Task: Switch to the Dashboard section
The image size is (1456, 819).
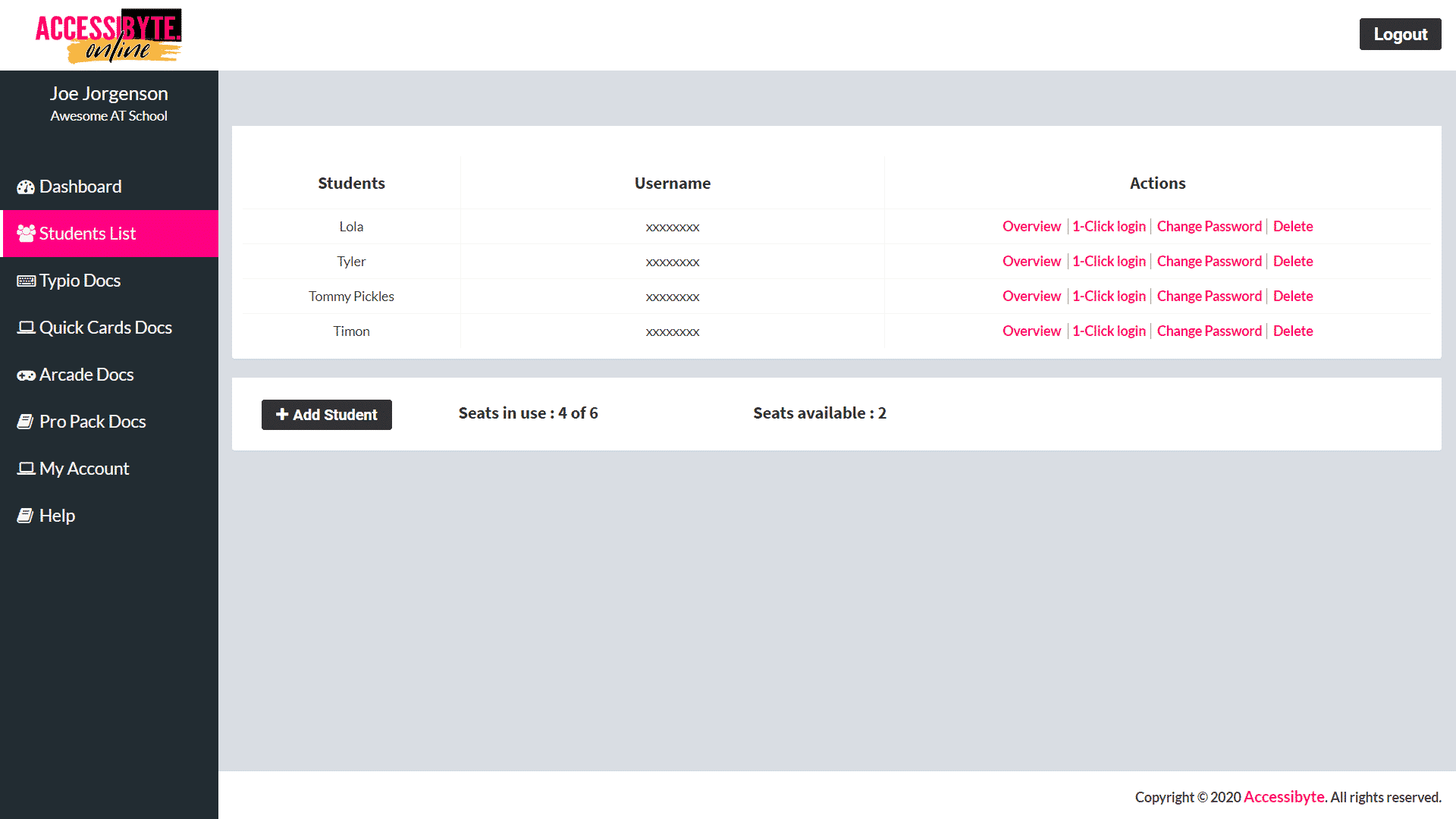Action: [x=80, y=186]
